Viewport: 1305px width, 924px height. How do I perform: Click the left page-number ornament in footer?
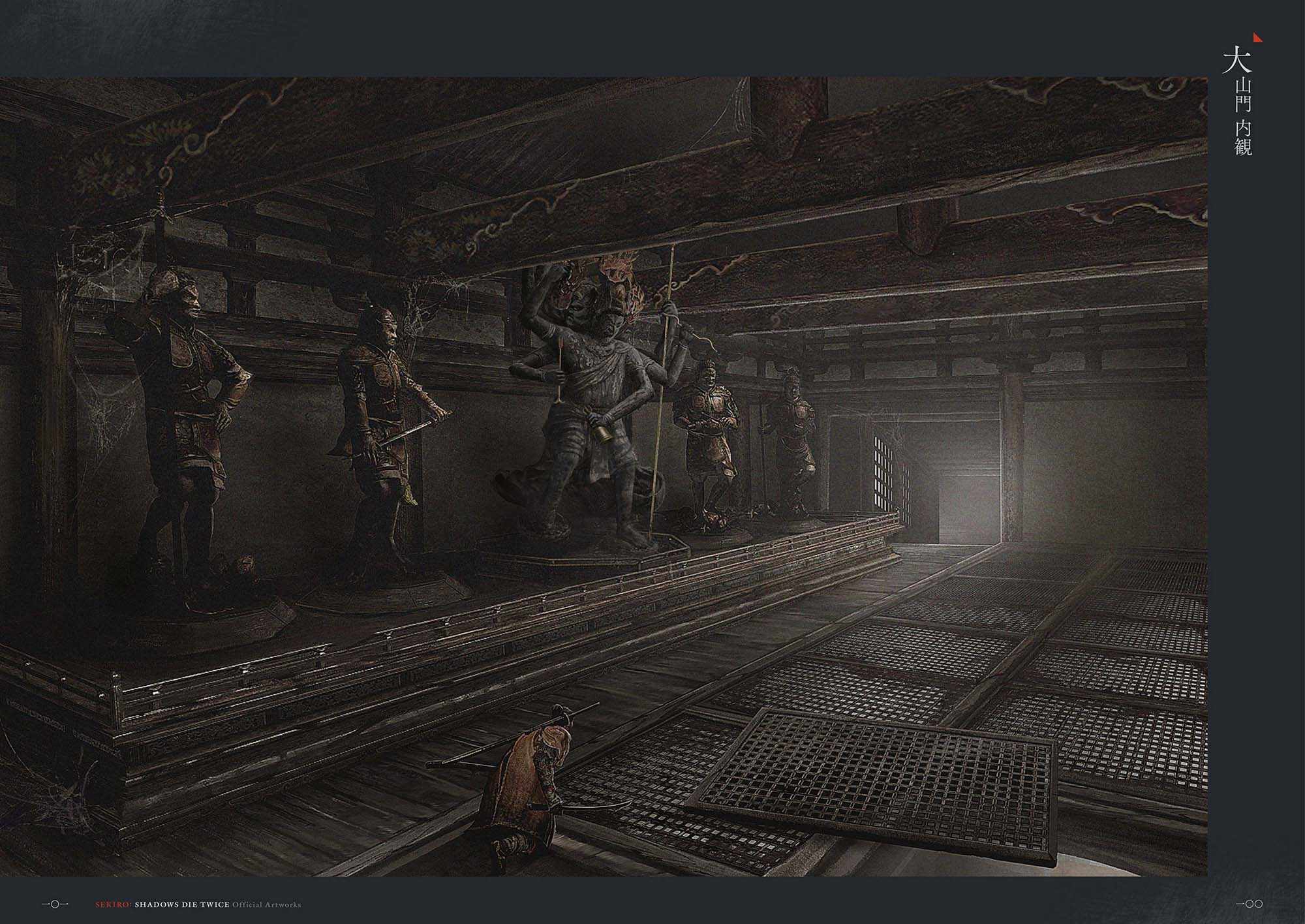55,904
